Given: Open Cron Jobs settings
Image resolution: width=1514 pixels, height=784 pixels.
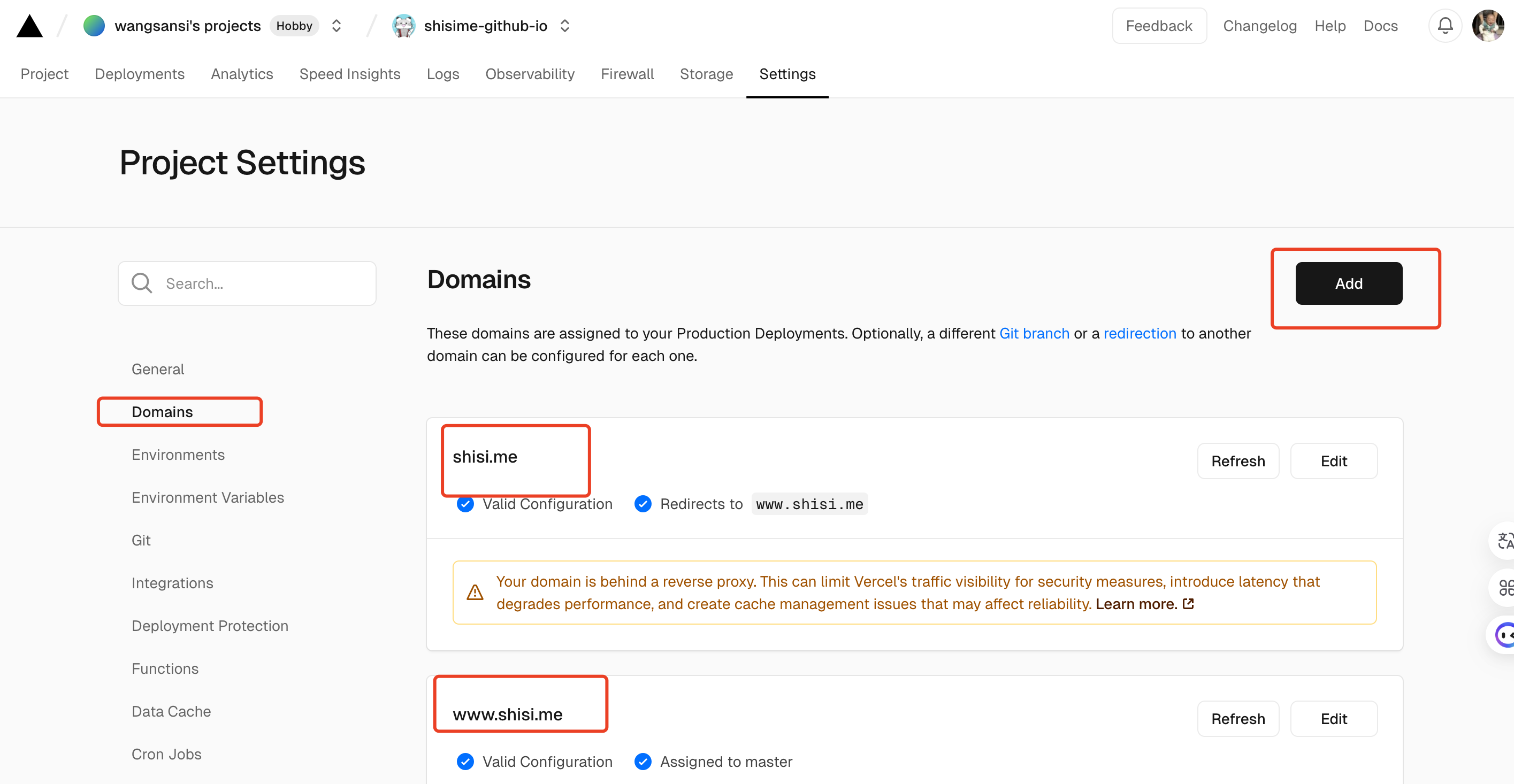Looking at the screenshot, I should tap(166, 754).
